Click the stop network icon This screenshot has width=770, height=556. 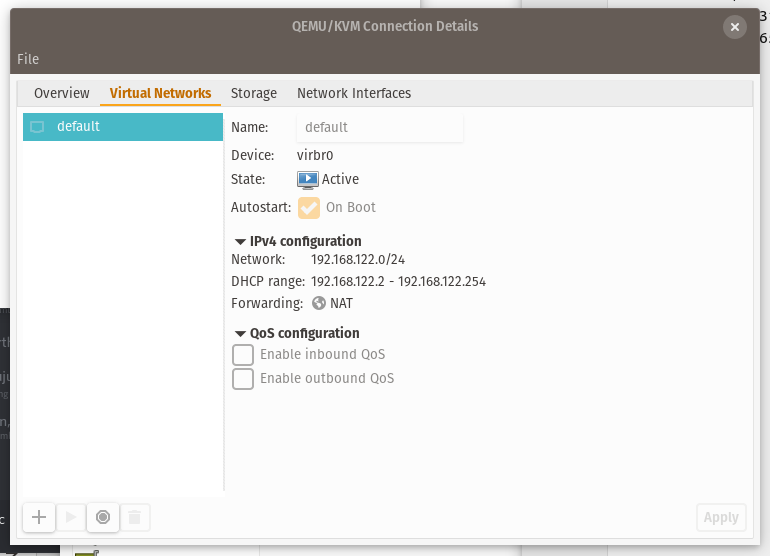(x=103, y=517)
